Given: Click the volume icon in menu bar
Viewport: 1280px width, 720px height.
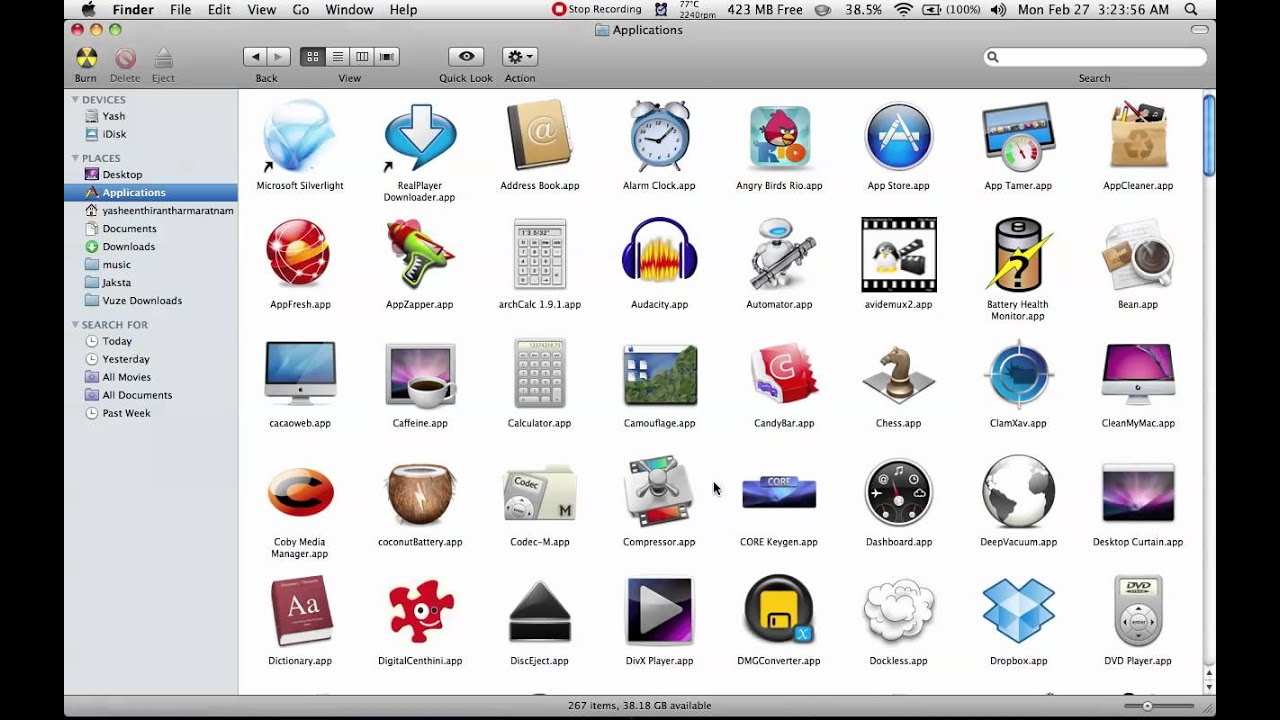Looking at the screenshot, I should point(997,9).
